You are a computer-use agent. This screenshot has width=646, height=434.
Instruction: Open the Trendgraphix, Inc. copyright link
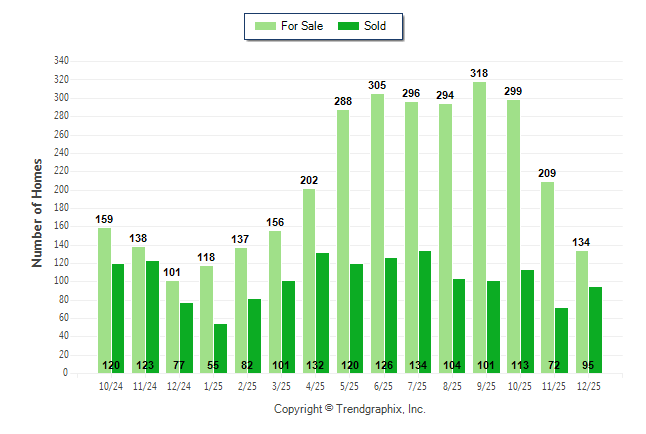349,409
